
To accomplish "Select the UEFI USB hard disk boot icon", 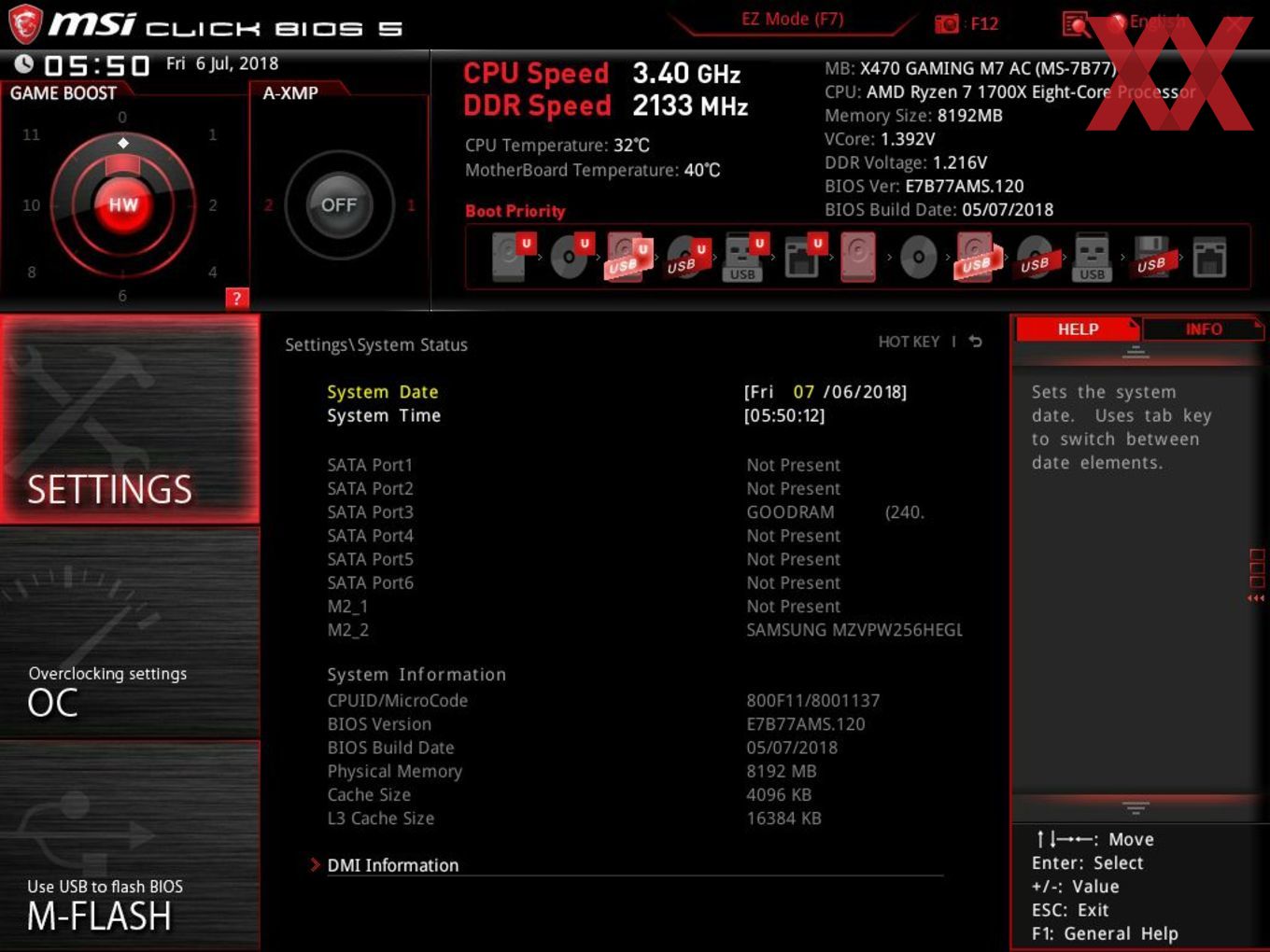I will tap(627, 257).
